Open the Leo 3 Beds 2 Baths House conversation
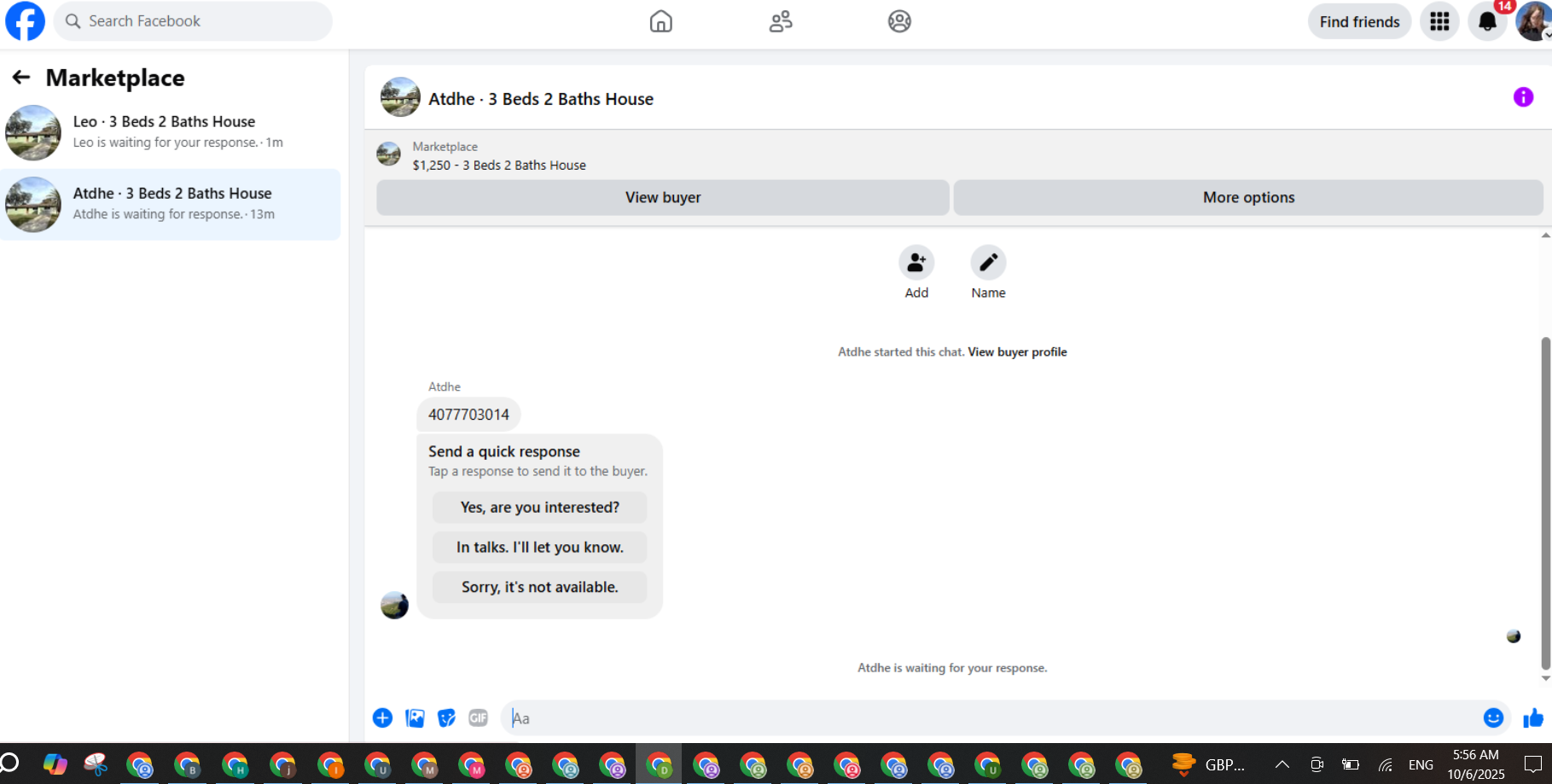The height and width of the screenshot is (784, 1552). [x=171, y=132]
